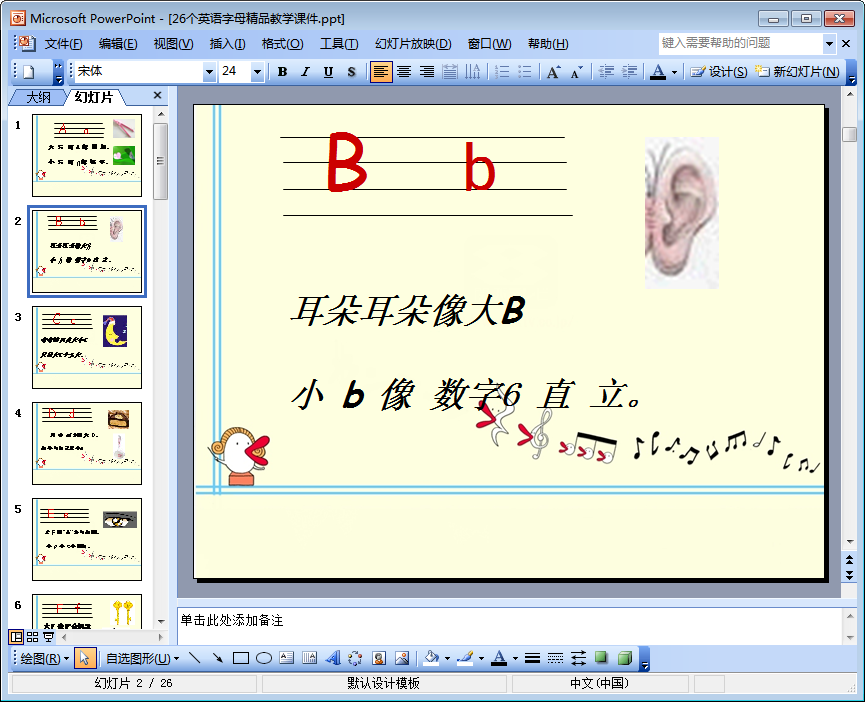This screenshot has height=702, width=865.
Task: Open the 幻灯片放映 menu
Action: coord(413,44)
